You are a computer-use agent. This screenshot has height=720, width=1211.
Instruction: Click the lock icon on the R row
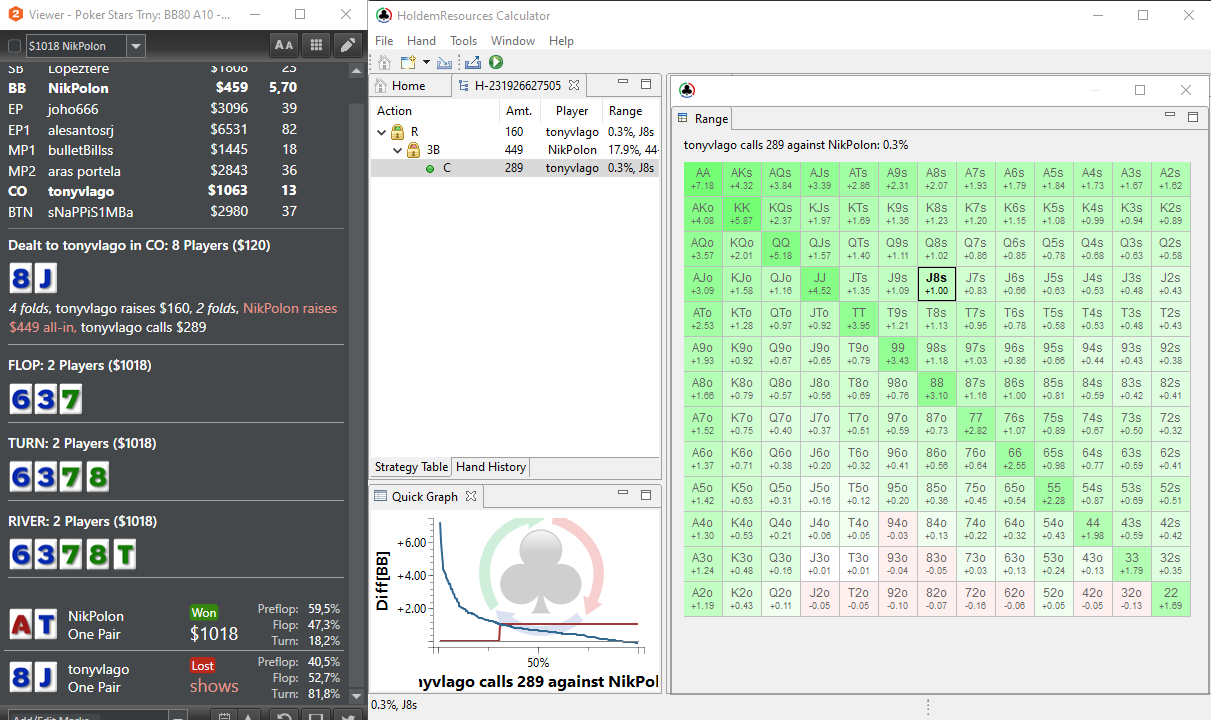397,132
